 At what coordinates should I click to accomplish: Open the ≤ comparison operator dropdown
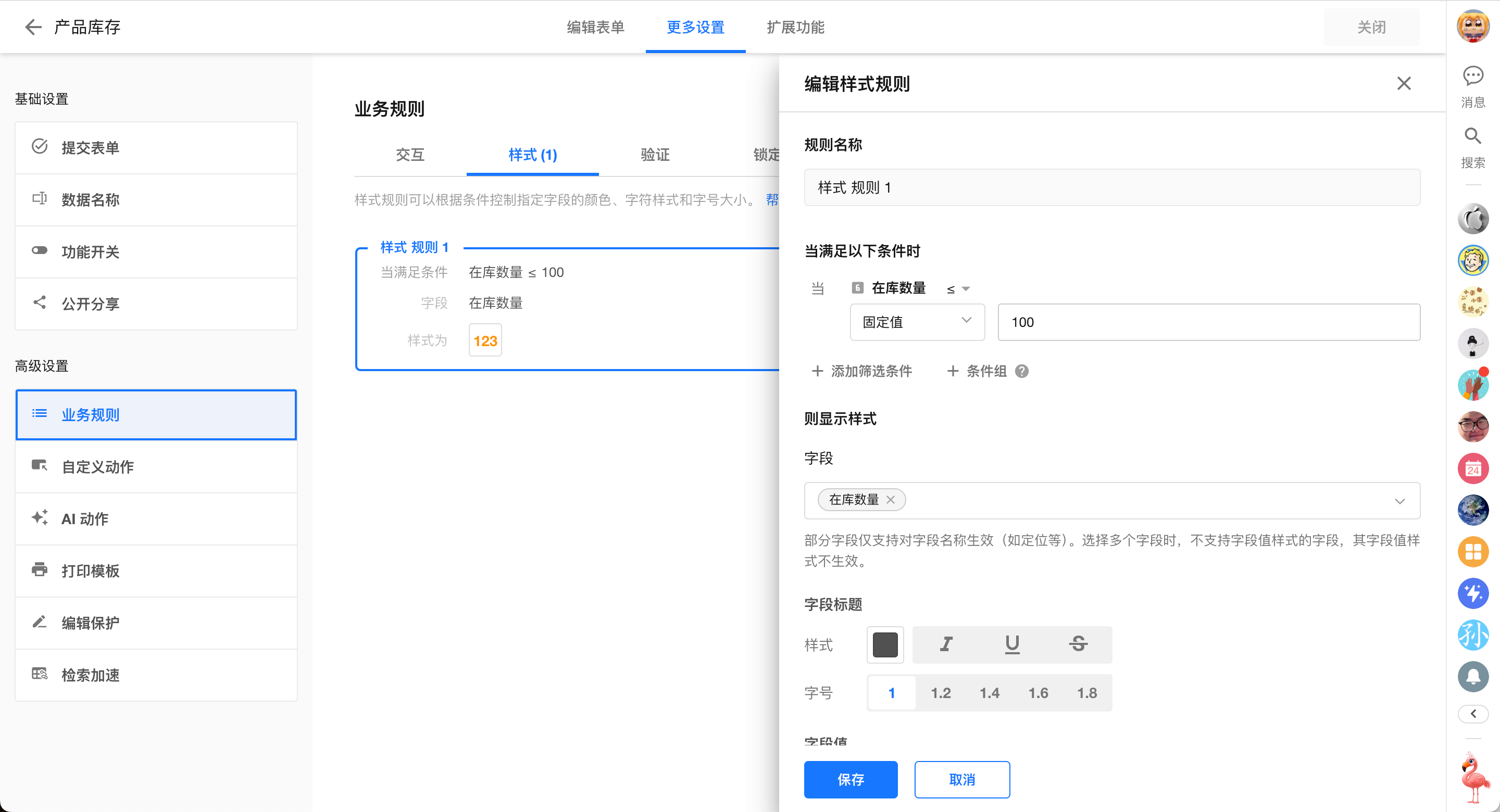pyautogui.click(x=958, y=289)
